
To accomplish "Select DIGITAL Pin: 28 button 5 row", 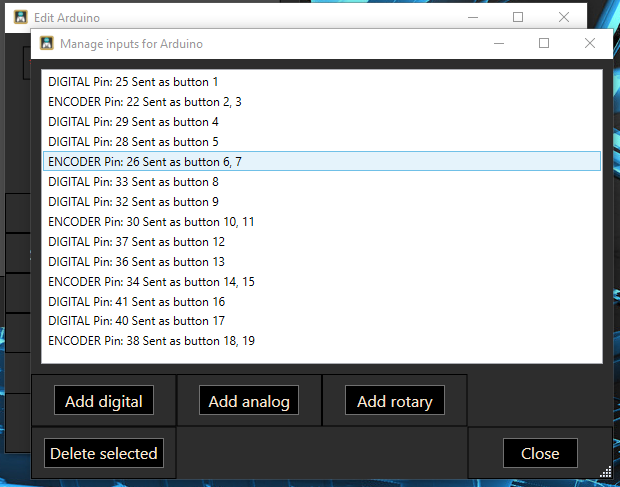I will pyautogui.click(x=322, y=142).
